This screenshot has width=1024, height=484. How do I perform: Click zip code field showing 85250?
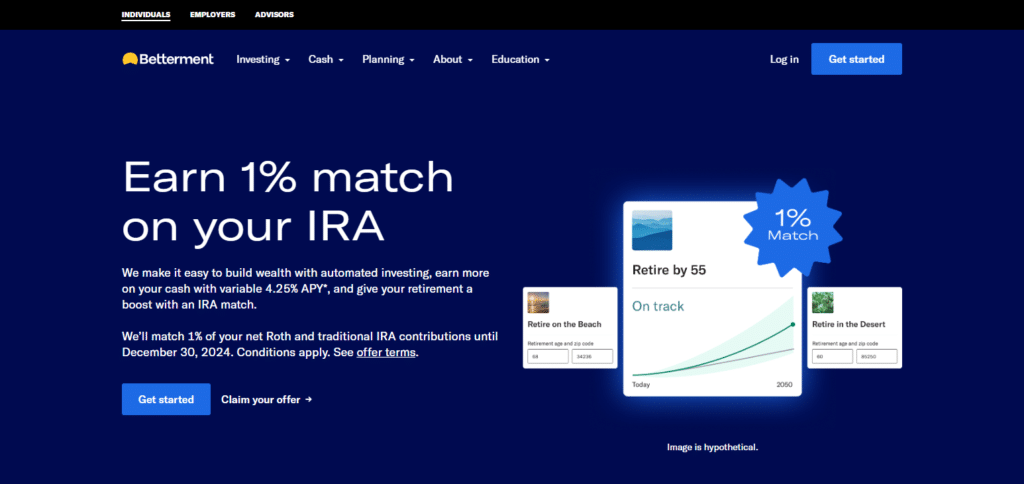876,357
